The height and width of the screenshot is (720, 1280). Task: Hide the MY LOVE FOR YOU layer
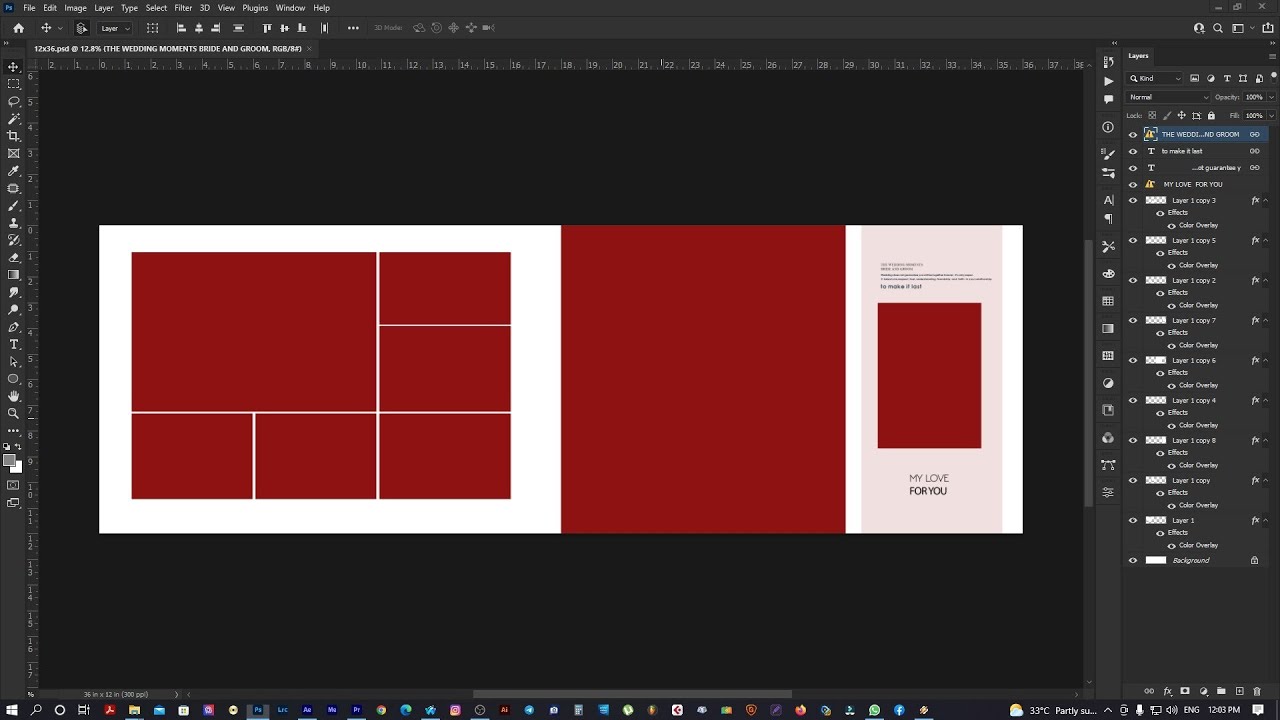1133,184
